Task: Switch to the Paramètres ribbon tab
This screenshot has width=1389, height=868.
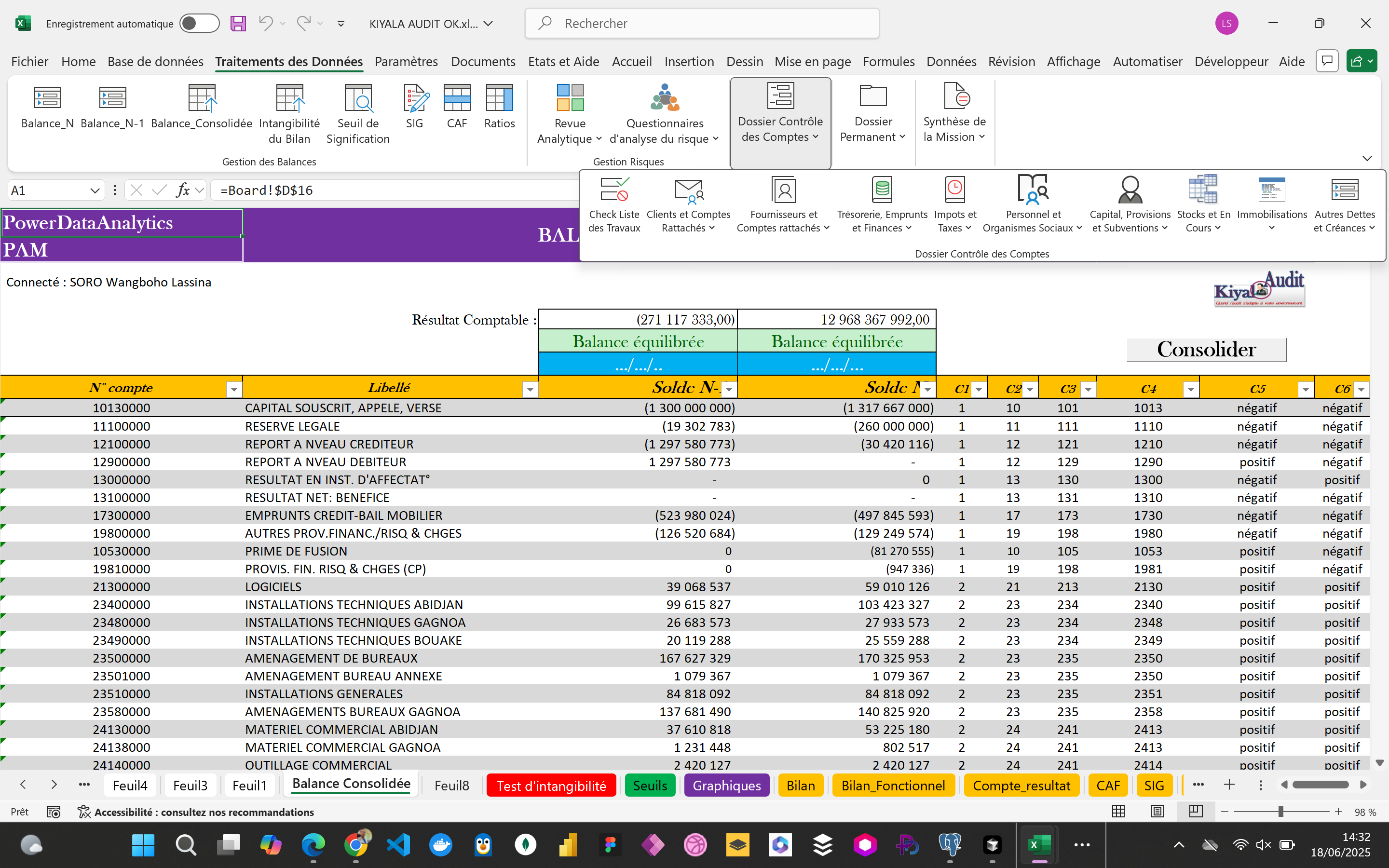Action: 406,61
